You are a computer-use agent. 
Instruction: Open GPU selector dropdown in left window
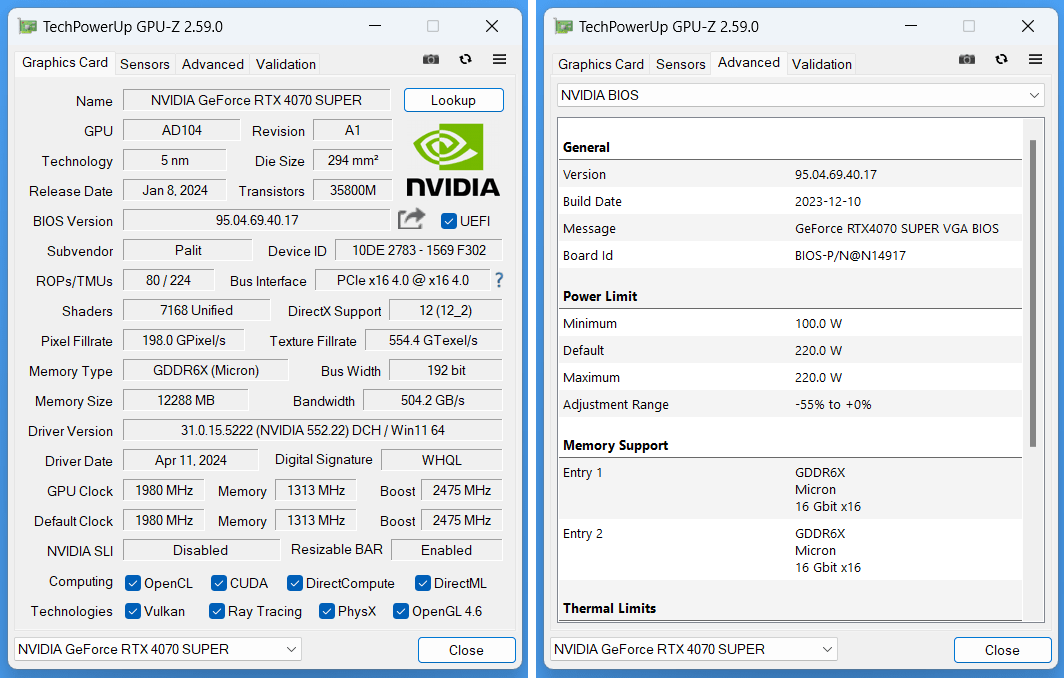[x=157, y=649]
